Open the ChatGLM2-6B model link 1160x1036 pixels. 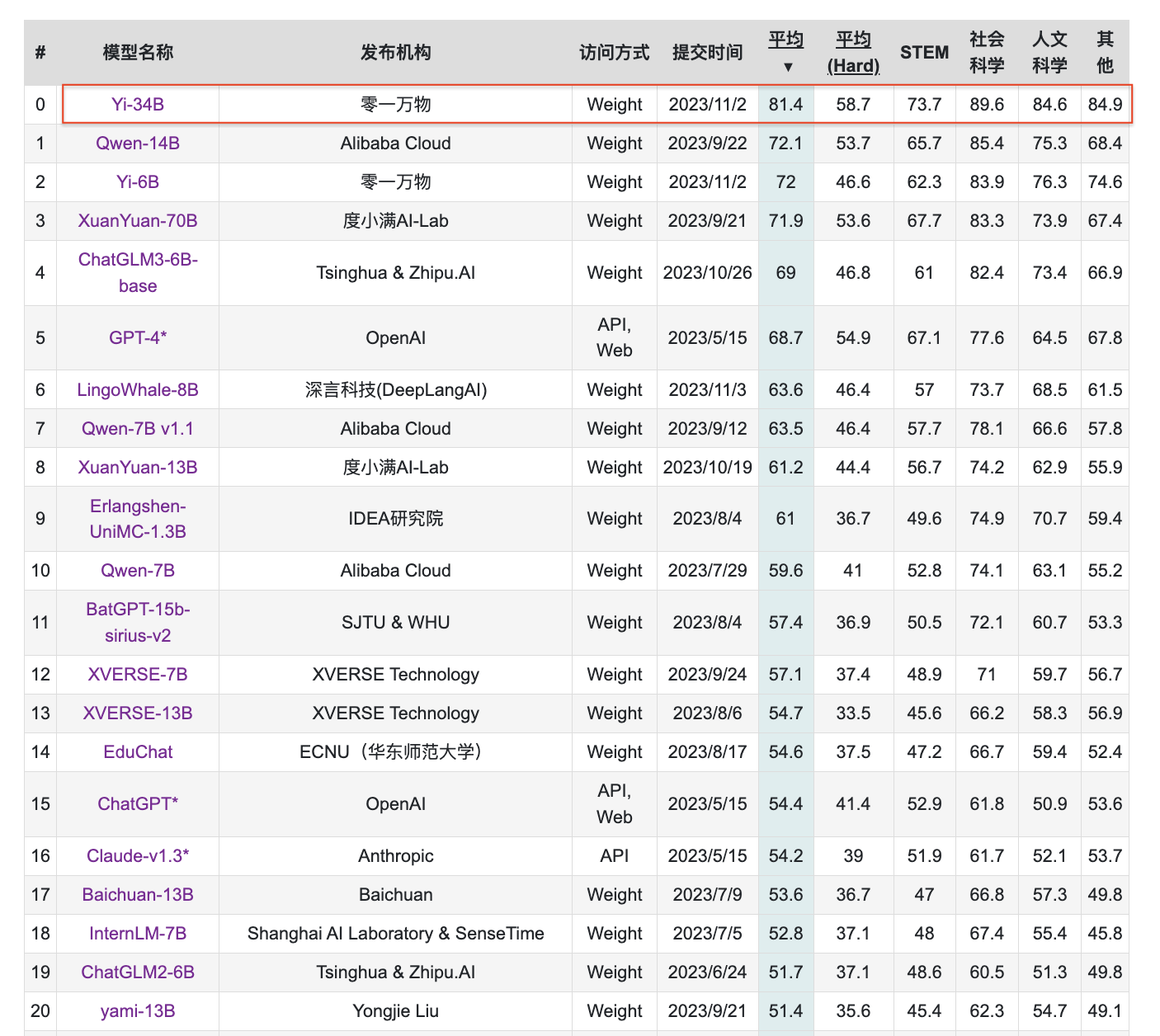[137, 972]
